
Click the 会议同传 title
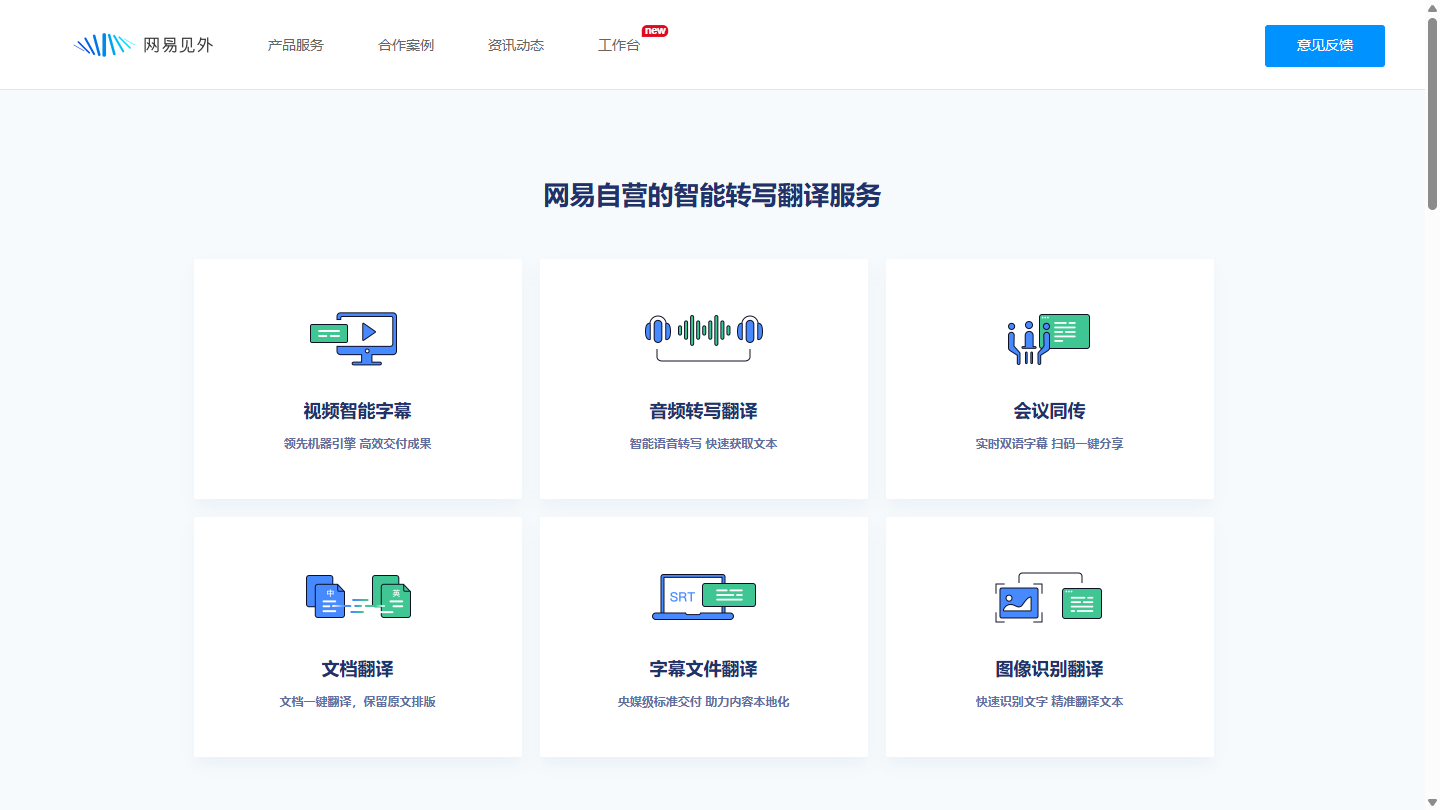1050,411
